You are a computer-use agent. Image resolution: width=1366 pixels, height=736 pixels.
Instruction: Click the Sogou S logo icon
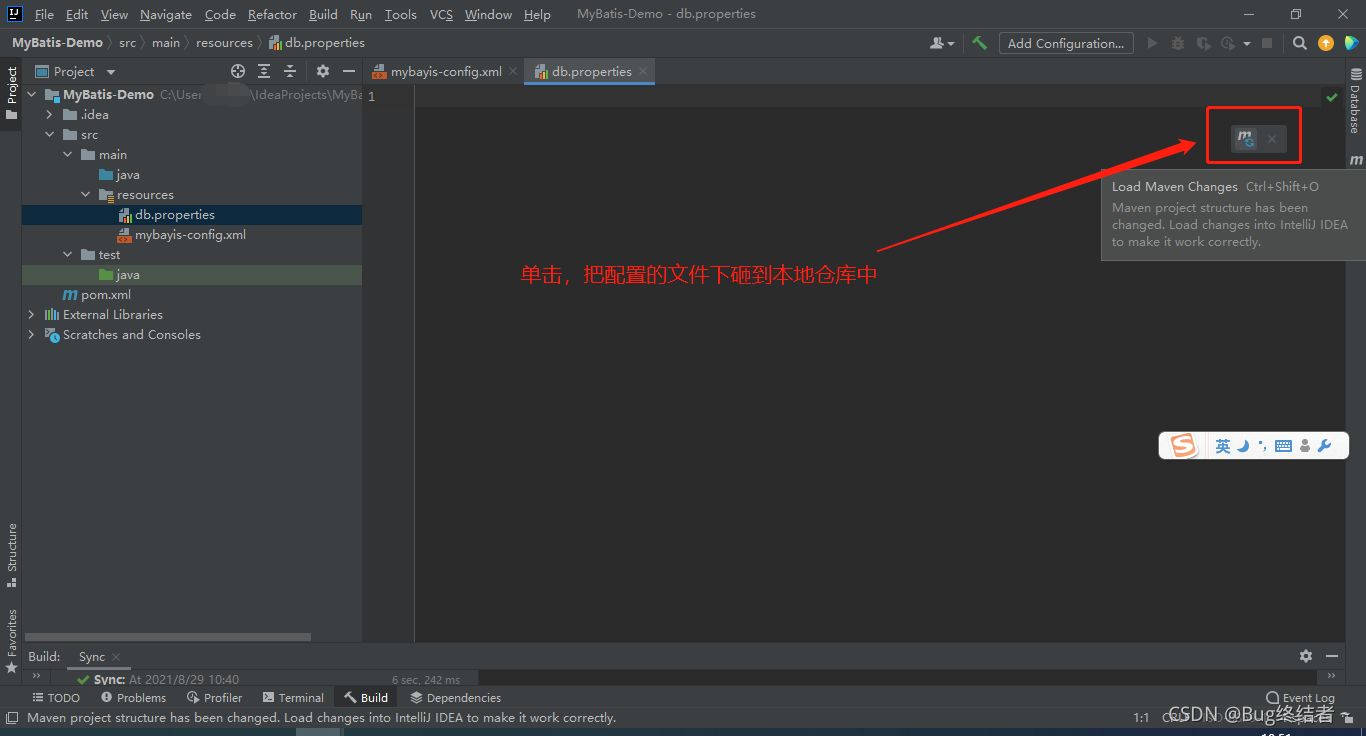coord(1183,445)
